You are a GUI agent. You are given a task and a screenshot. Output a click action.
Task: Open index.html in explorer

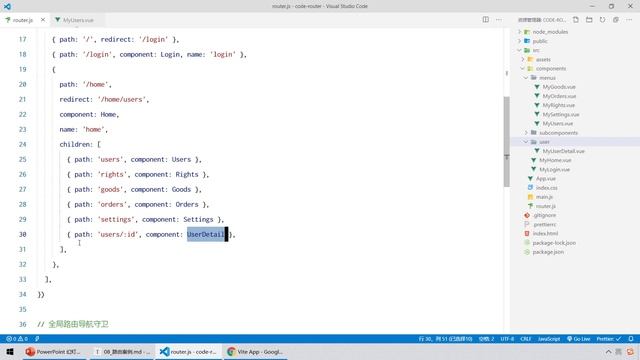coord(545,233)
